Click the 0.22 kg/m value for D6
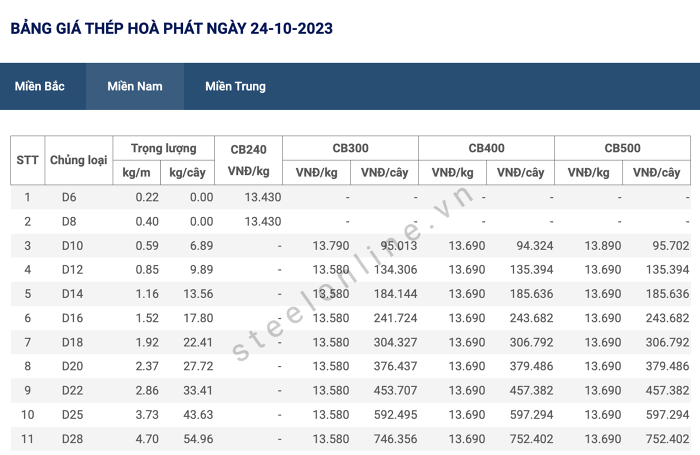This screenshot has width=700, height=455. (x=147, y=197)
